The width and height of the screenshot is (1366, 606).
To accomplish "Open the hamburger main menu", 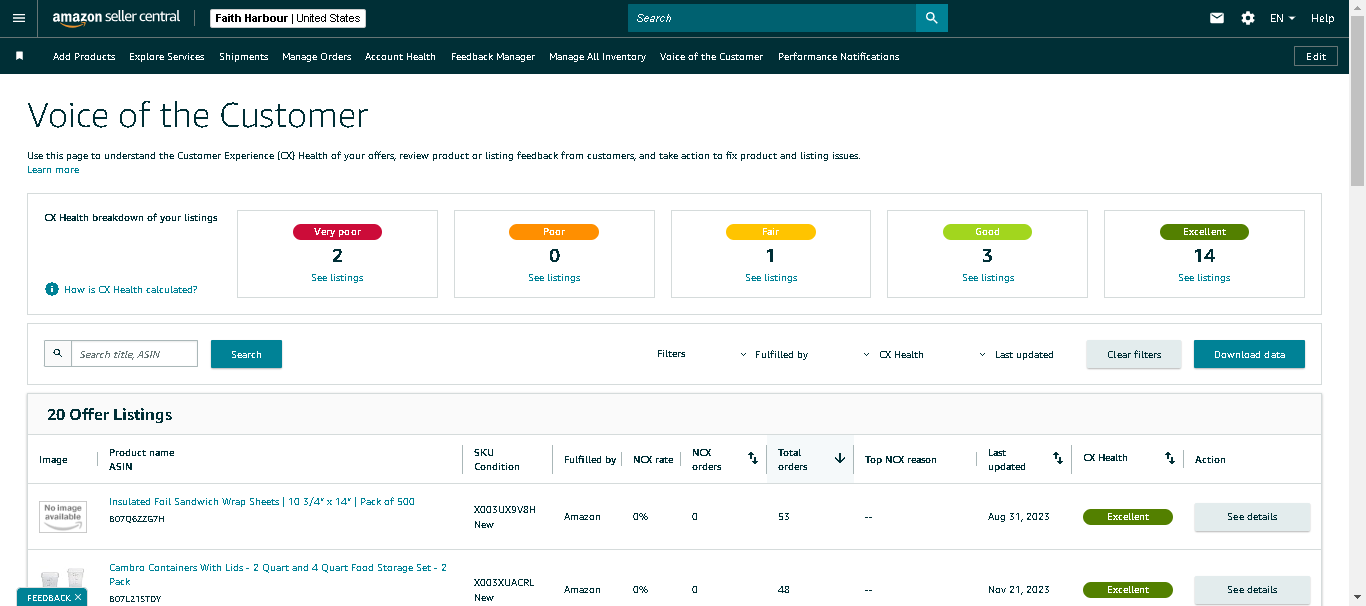I will (x=19, y=18).
